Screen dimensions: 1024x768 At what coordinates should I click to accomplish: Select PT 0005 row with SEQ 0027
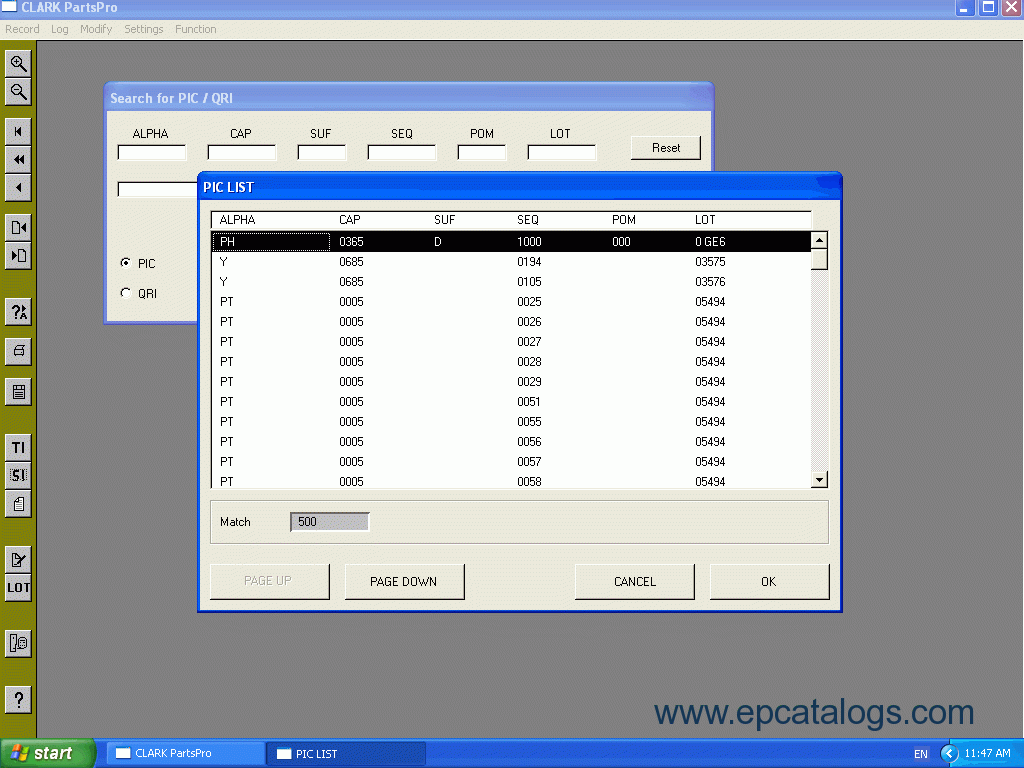511,342
